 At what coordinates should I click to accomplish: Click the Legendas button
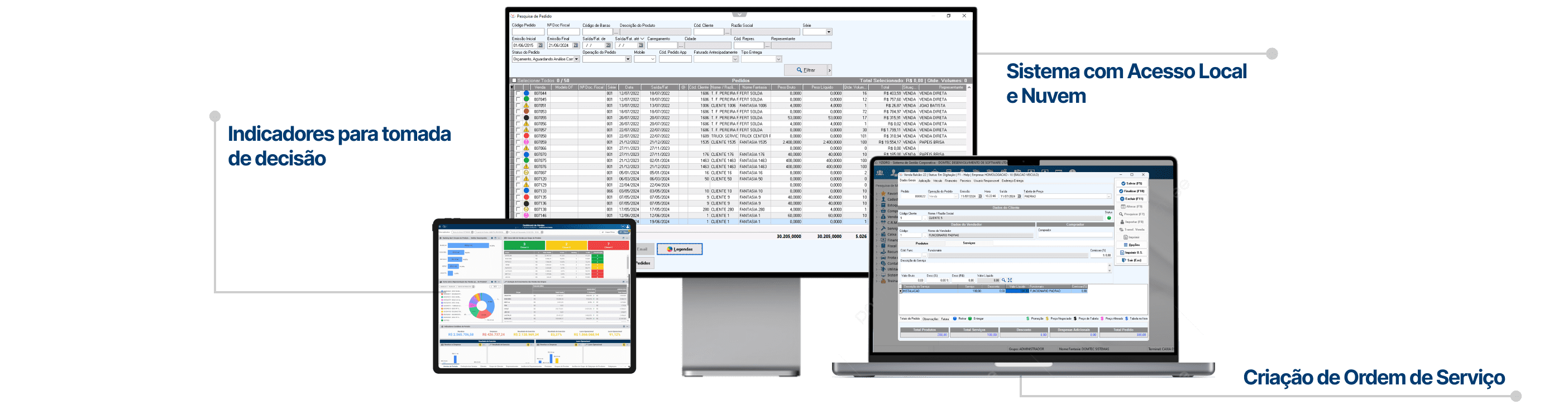[680, 249]
